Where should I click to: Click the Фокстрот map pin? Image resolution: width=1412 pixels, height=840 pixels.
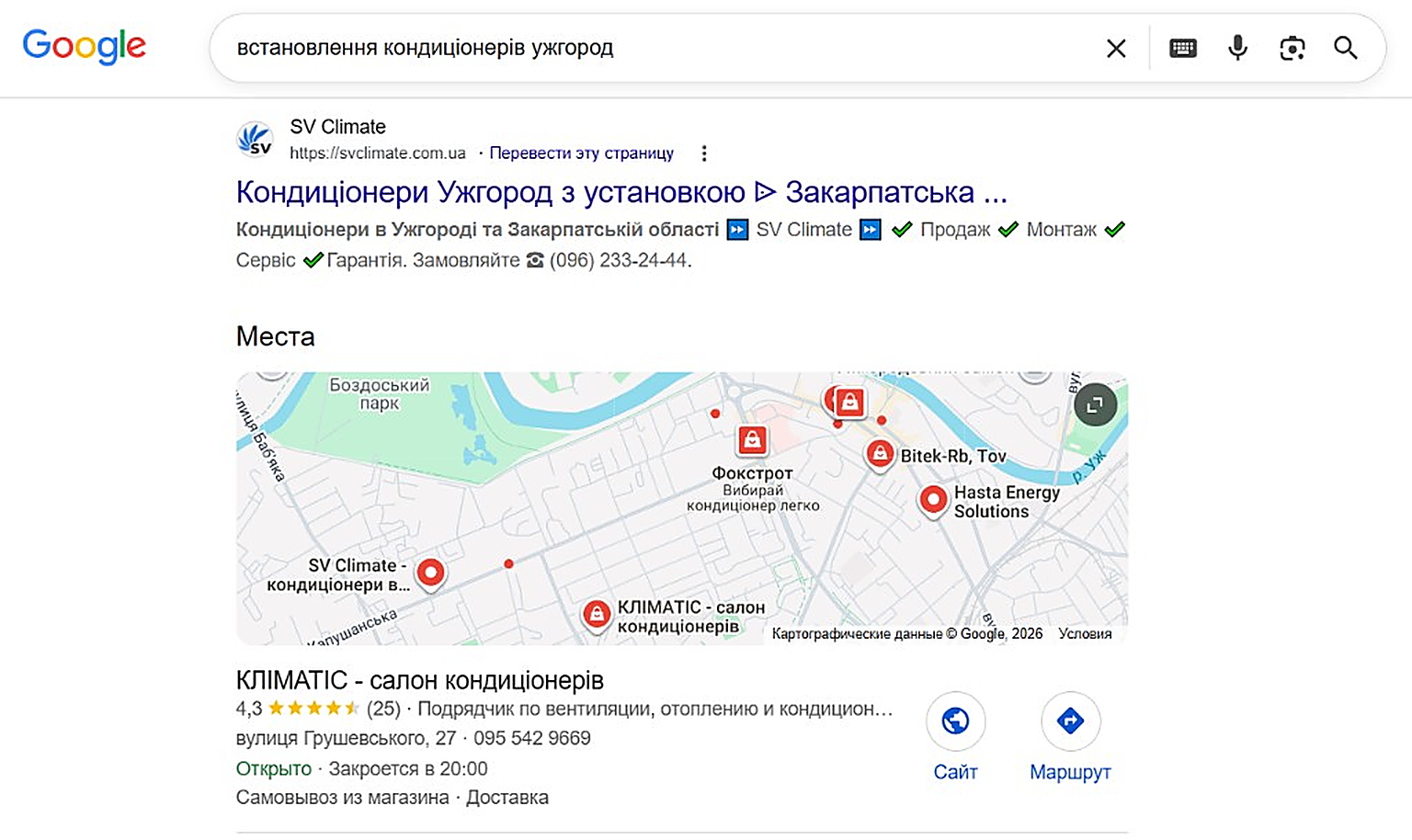[x=753, y=441]
